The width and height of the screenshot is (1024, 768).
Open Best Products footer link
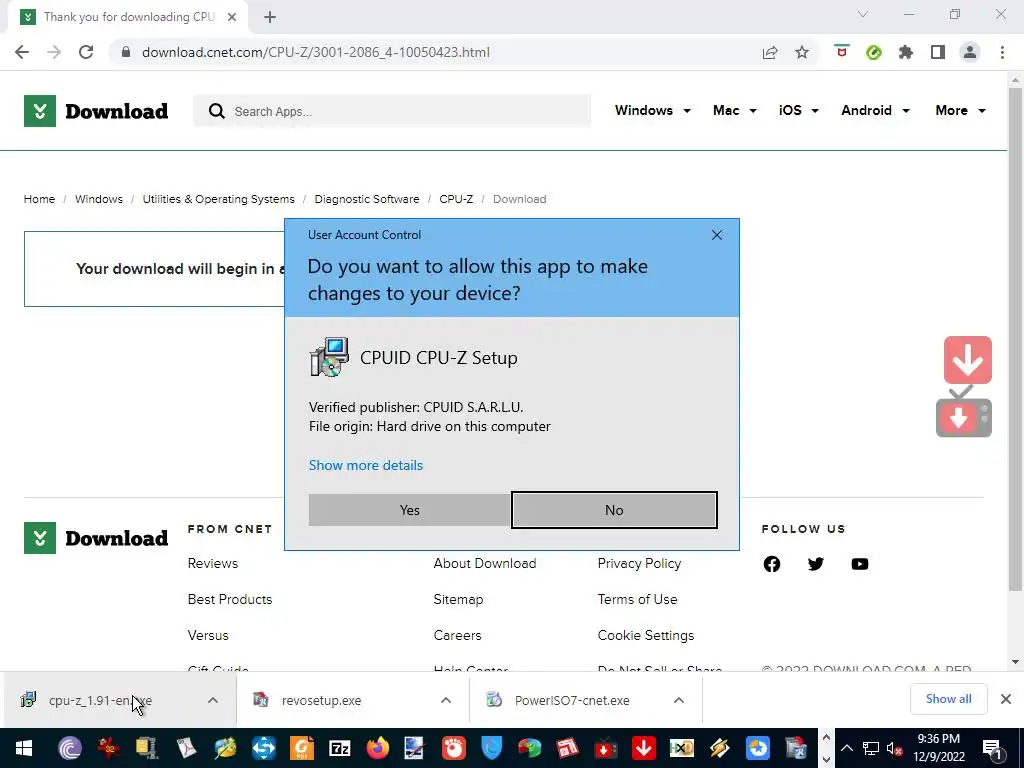coord(230,599)
